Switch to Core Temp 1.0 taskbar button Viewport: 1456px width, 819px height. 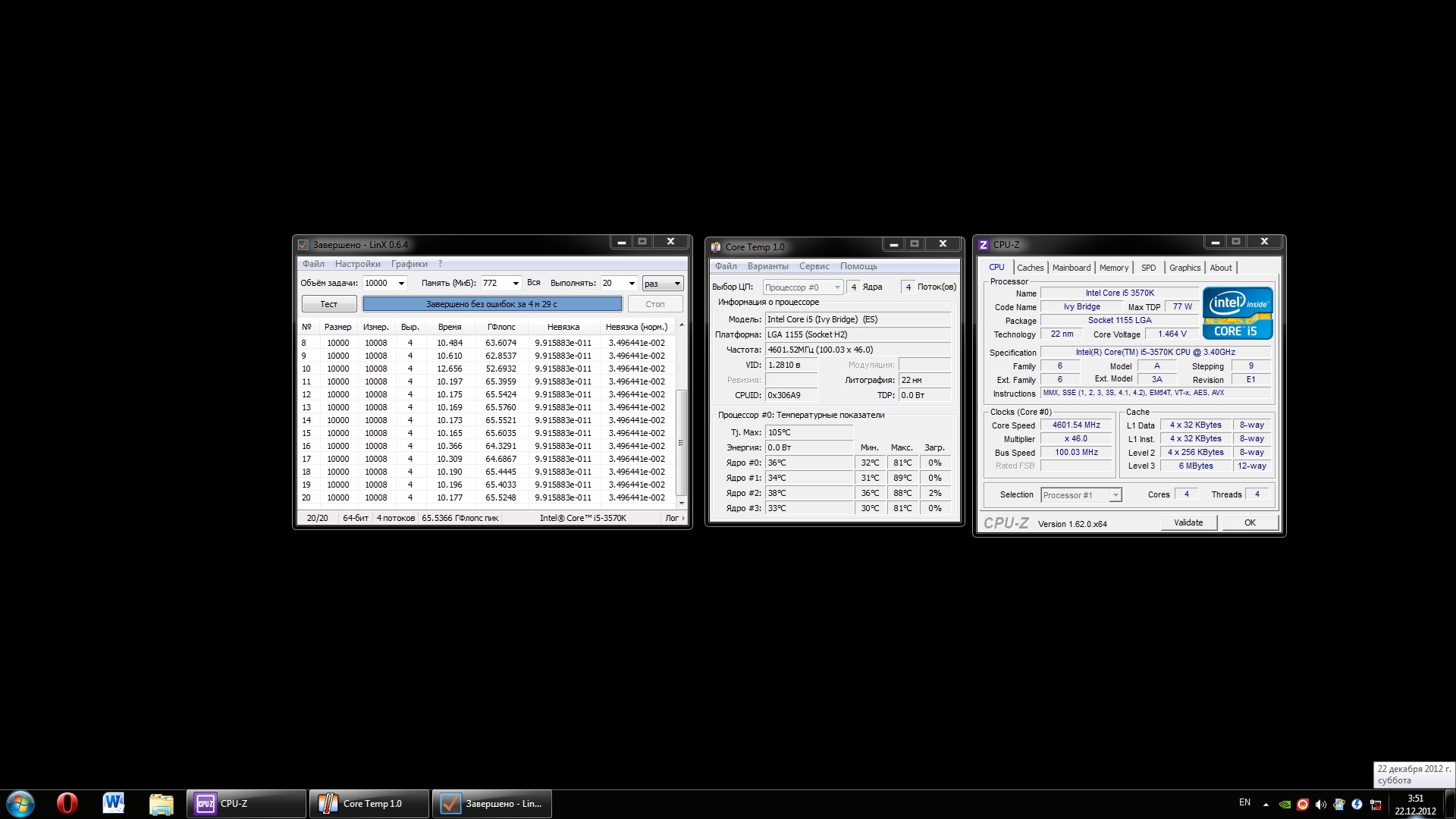[x=369, y=804]
